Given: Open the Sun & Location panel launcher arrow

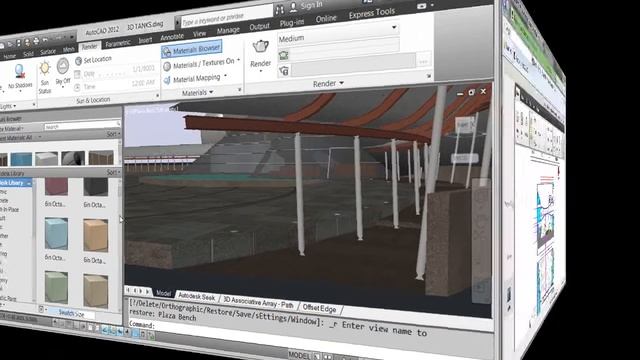Looking at the screenshot, I should (x=157, y=96).
